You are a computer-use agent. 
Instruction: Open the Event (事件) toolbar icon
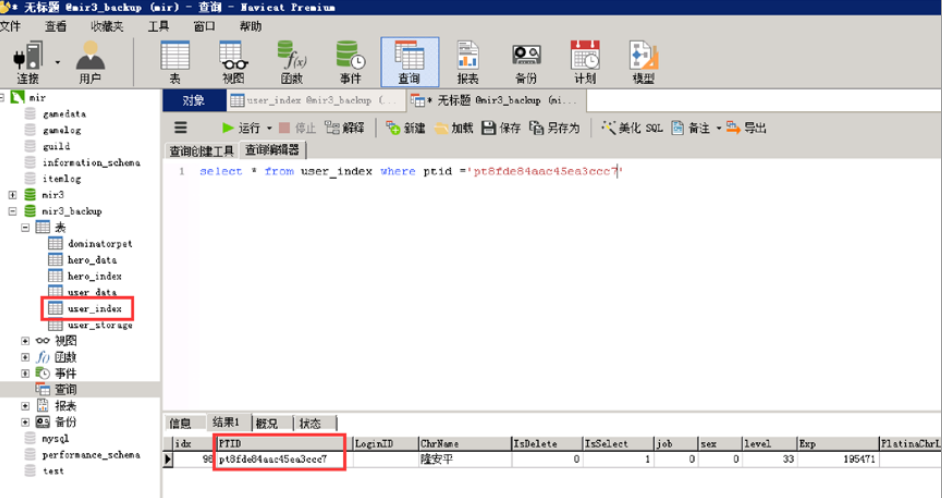click(x=350, y=62)
